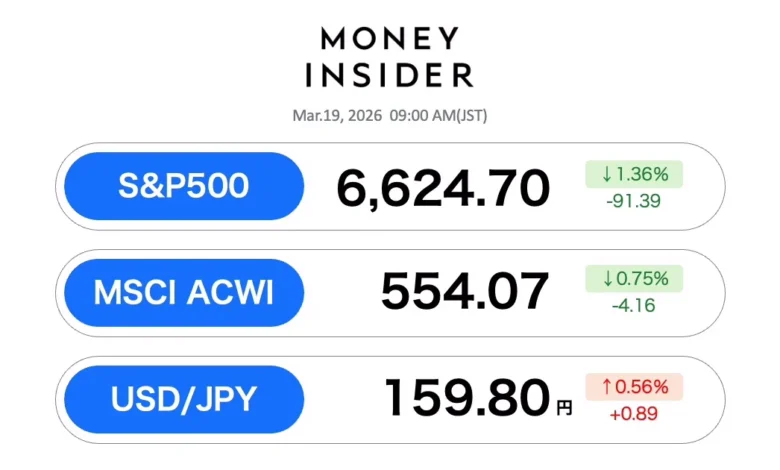Select the blue MSCI ACWI label
This screenshot has width=780, height=470.
(183, 292)
